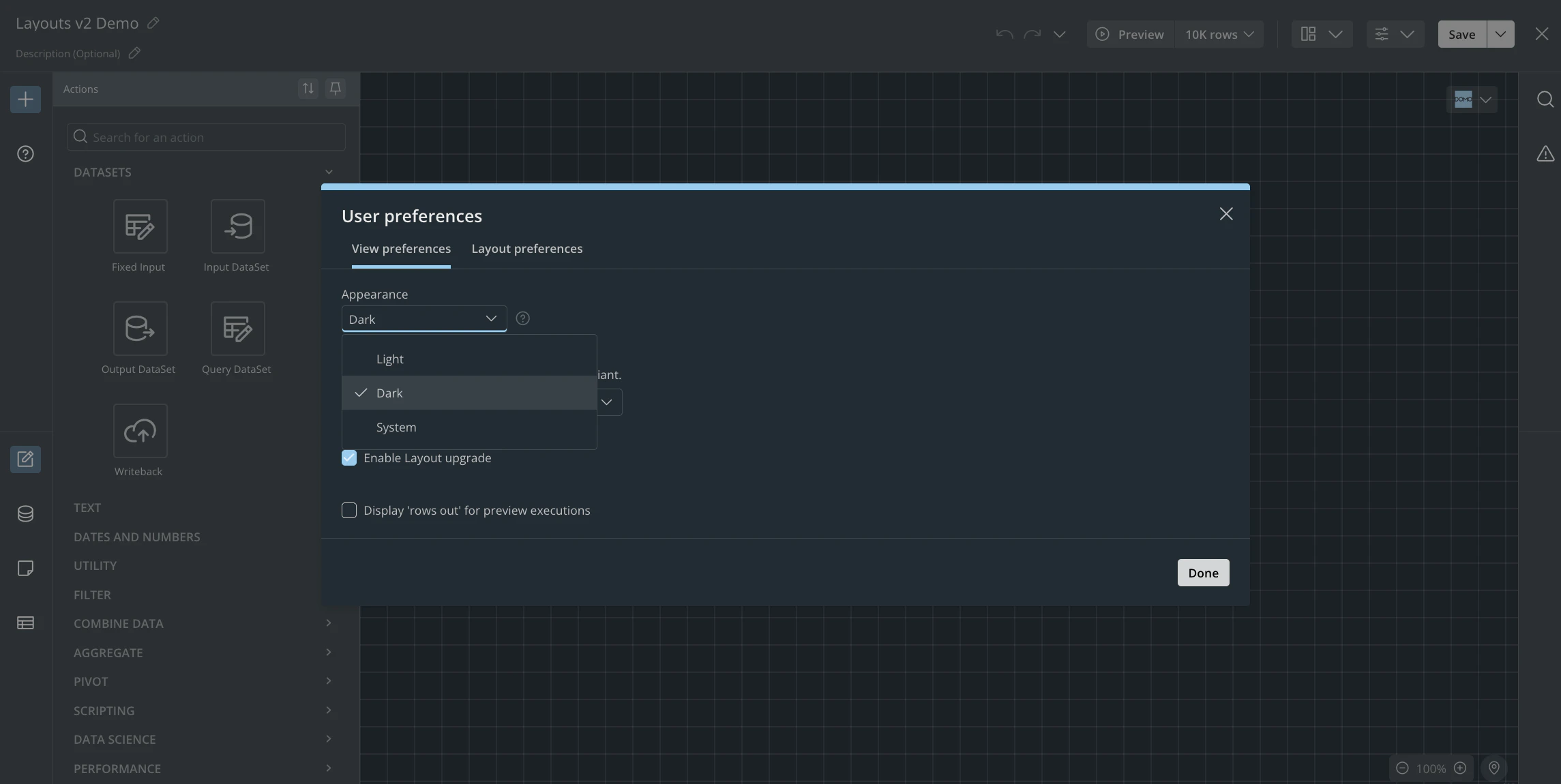Select the Query DataSet action icon

[237, 329]
